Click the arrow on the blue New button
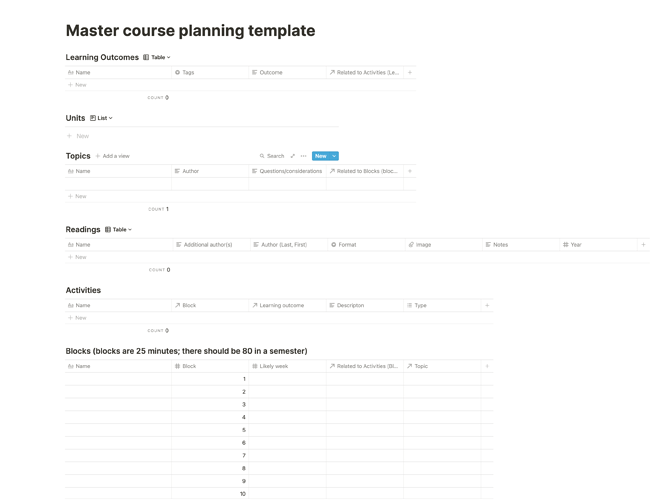The image size is (659, 500). (334, 156)
